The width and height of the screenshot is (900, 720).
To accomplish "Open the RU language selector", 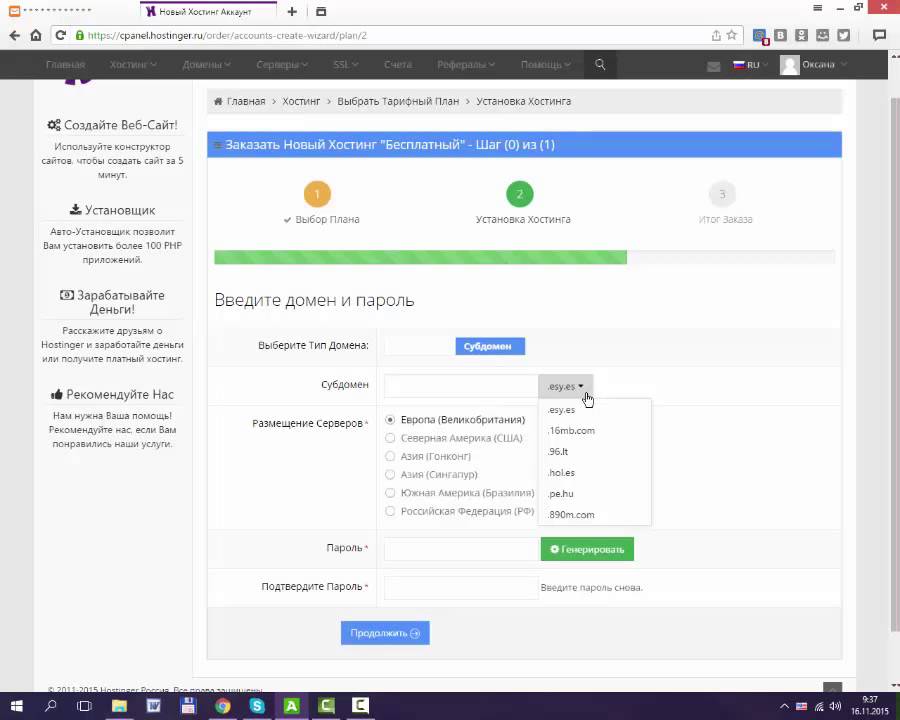I will (x=750, y=65).
